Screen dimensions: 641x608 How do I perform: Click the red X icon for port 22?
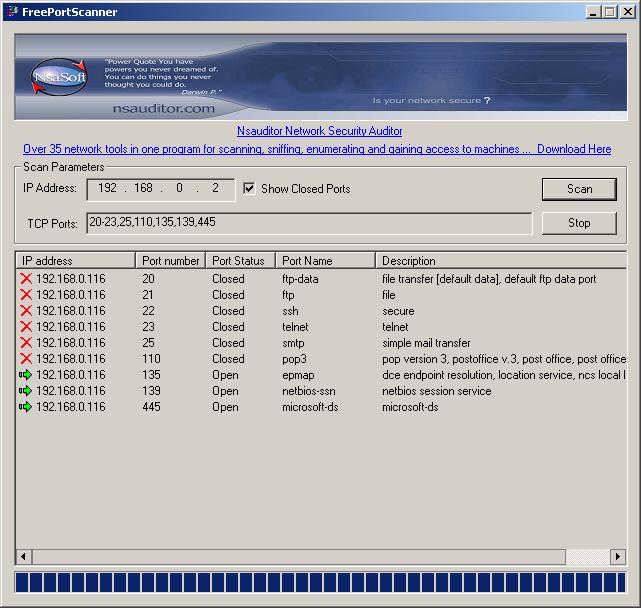click(26, 311)
